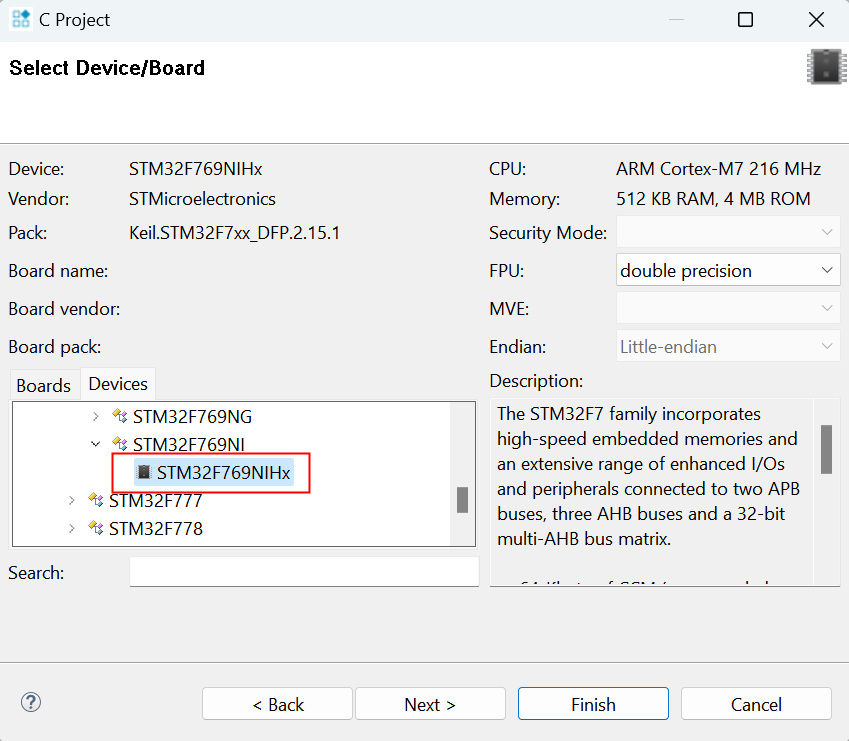Click the STM32F769NIHx device chip icon

coord(144,473)
